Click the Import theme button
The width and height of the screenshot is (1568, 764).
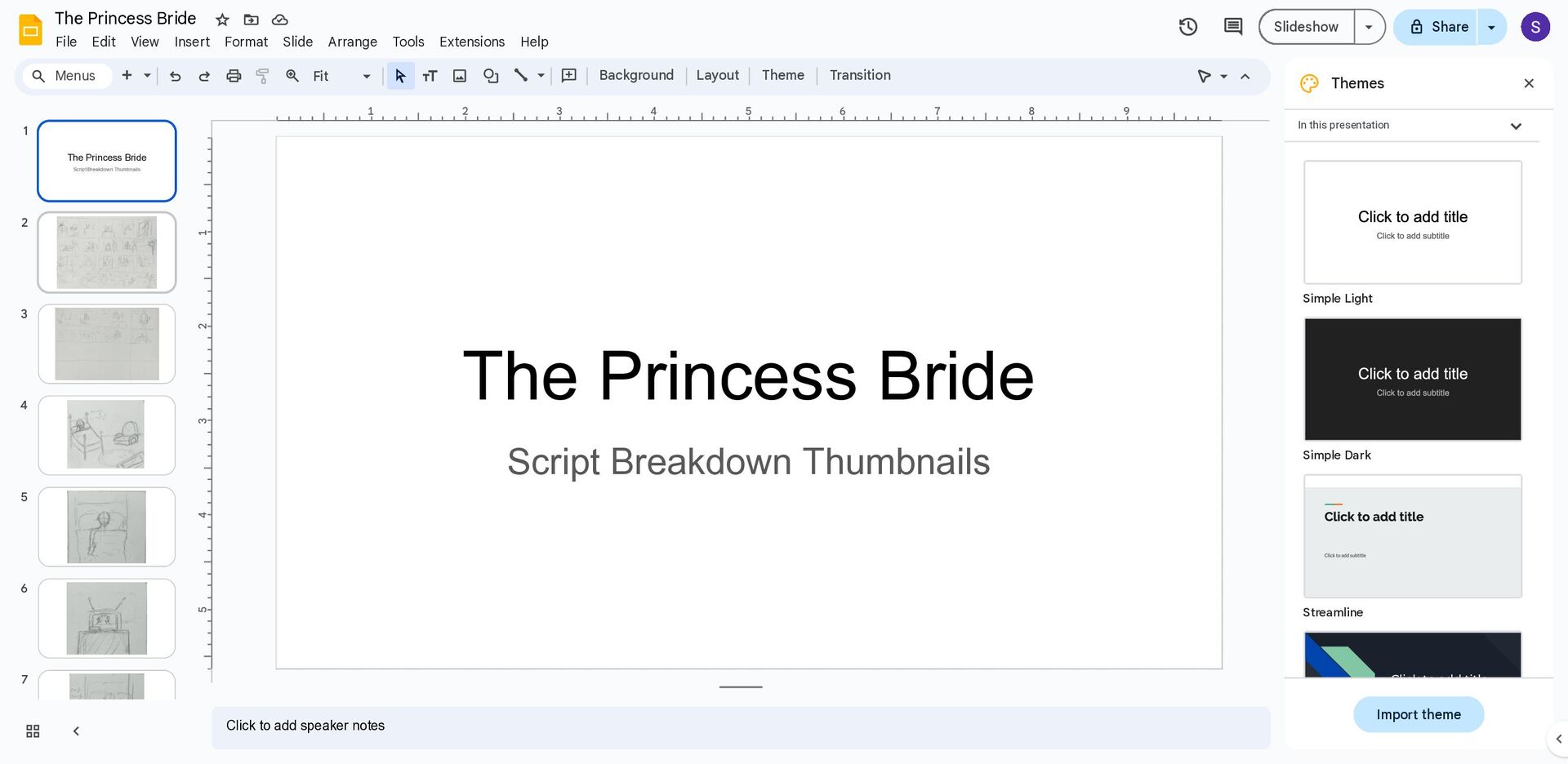[x=1418, y=714]
